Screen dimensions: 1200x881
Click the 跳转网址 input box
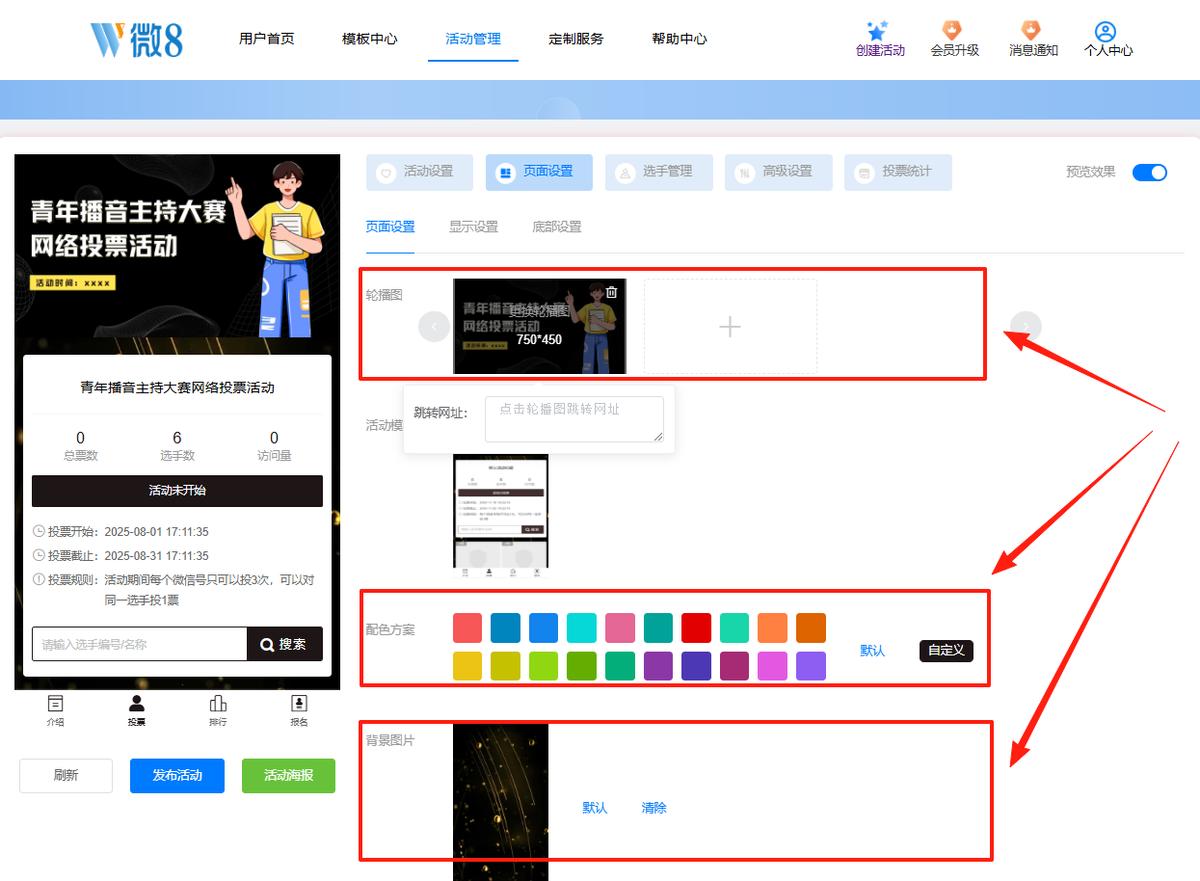(574, 419)
